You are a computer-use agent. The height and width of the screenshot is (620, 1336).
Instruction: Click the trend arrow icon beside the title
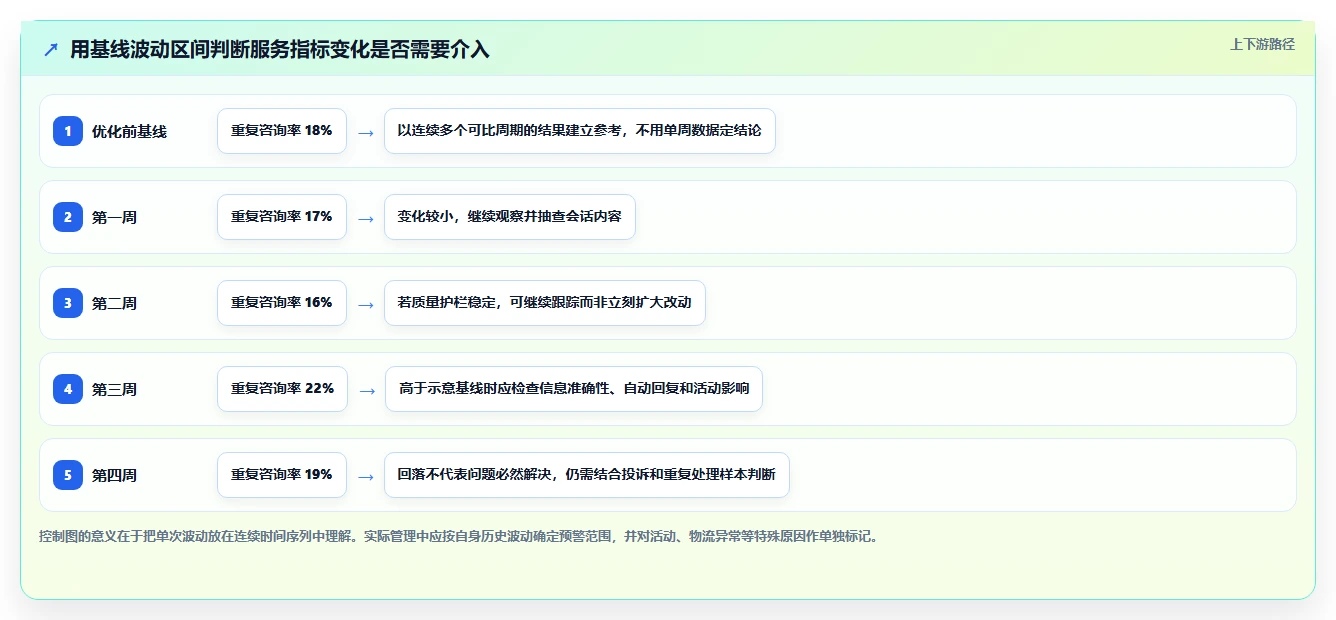click(x=51, y=50)
